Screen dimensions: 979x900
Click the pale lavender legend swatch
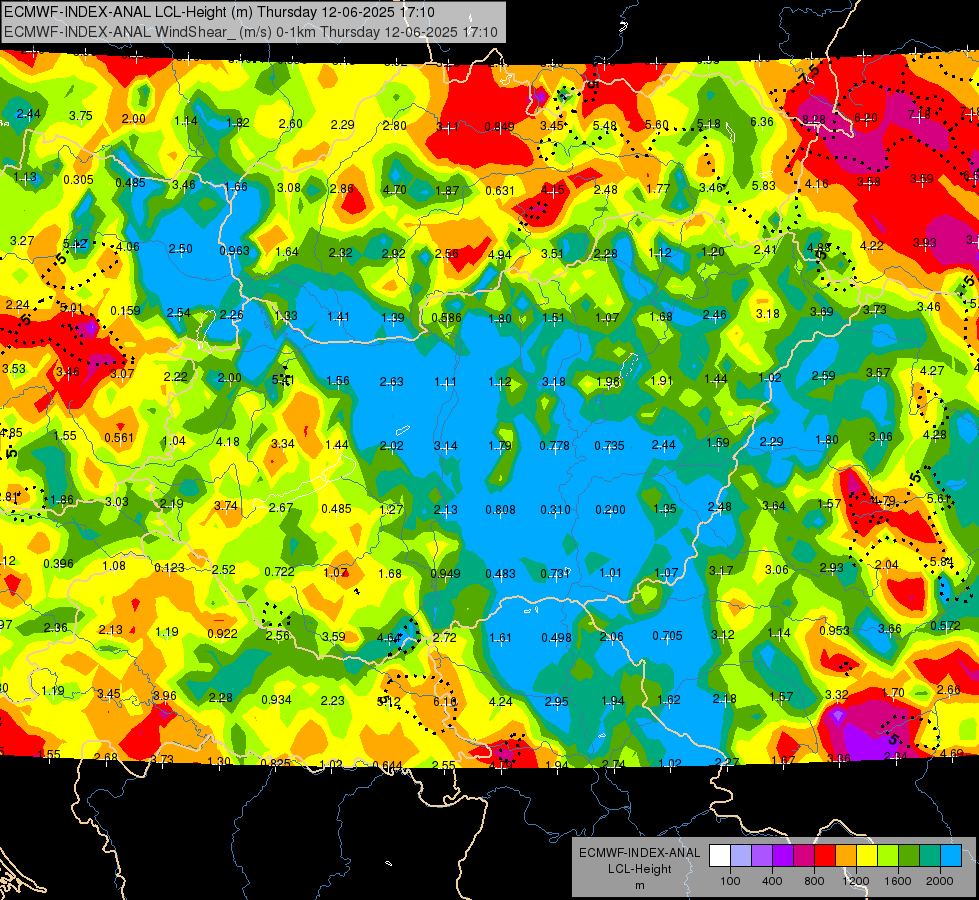pos(741,856)
